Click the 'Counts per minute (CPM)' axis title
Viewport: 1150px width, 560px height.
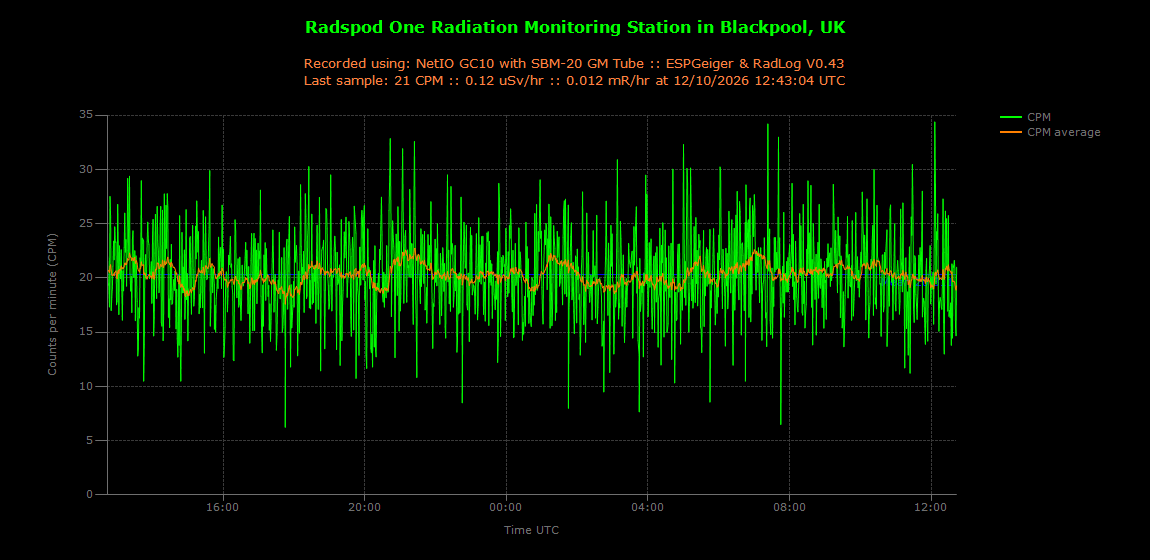[52, 304]
